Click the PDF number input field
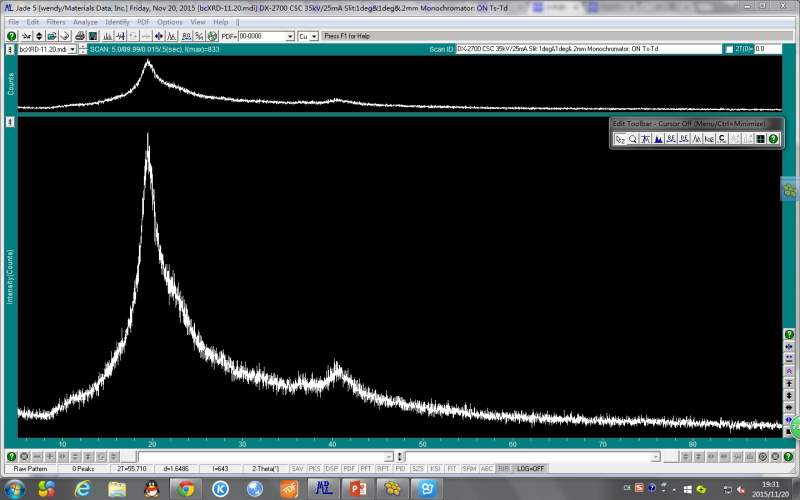 point(262,36)
